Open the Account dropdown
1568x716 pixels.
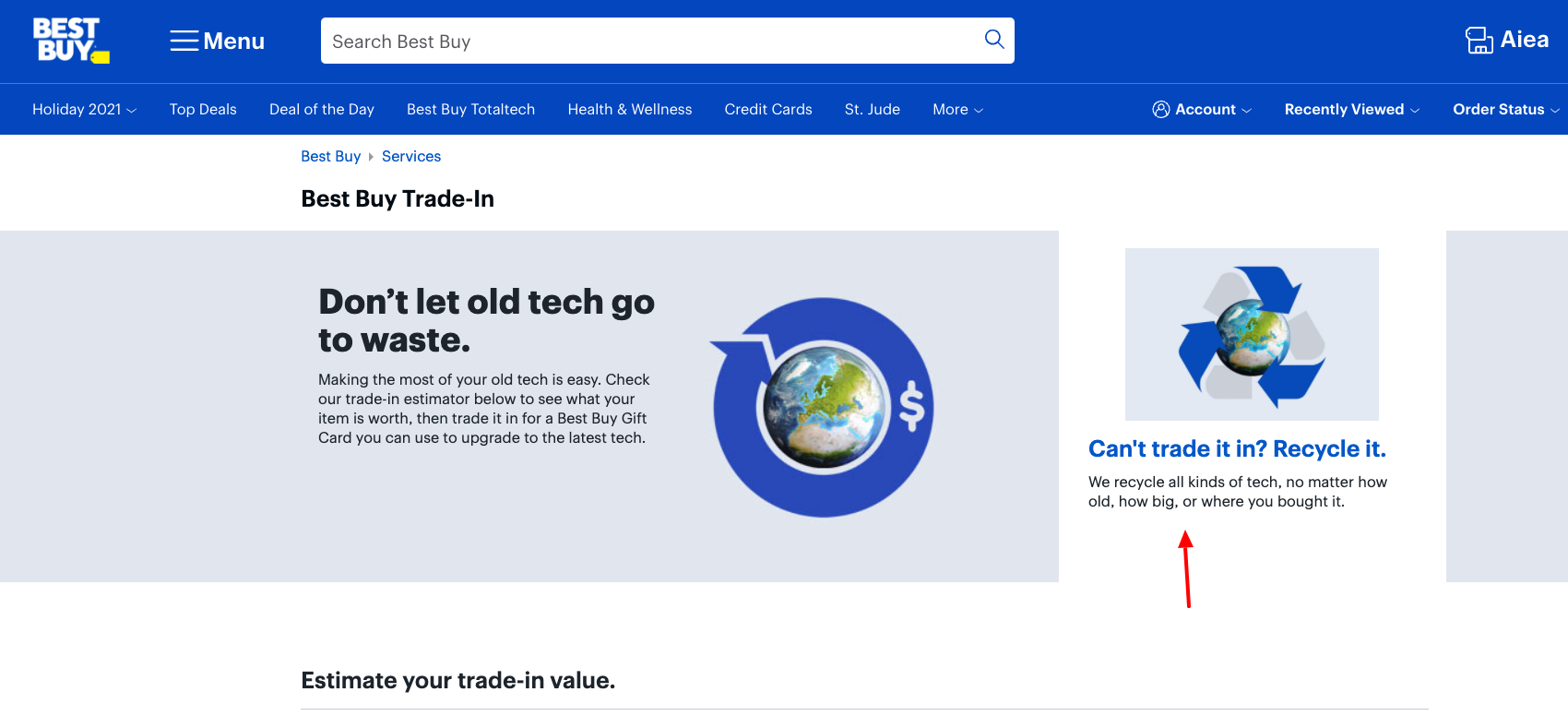1202,109
